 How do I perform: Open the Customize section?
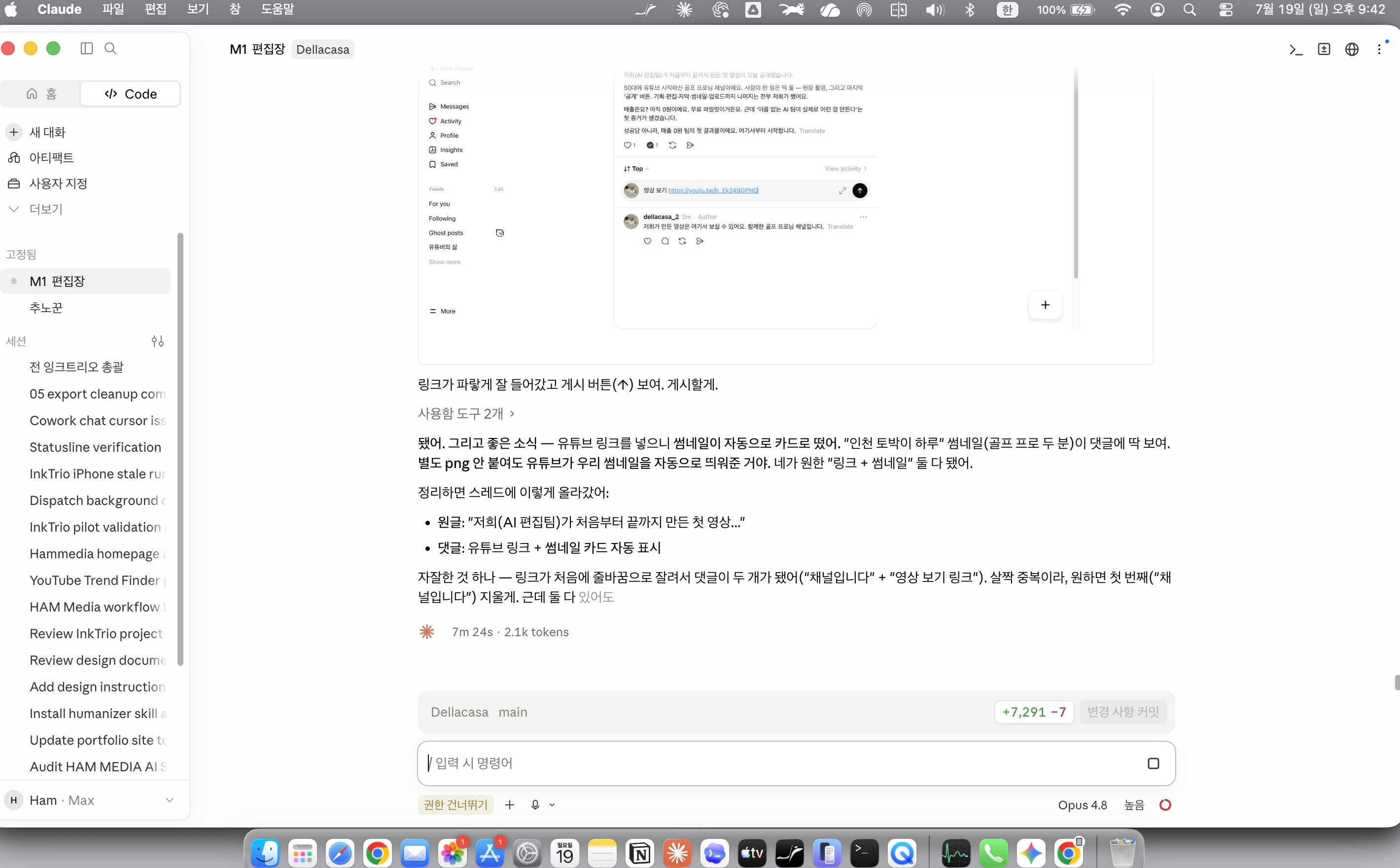(x=58, y=183)
